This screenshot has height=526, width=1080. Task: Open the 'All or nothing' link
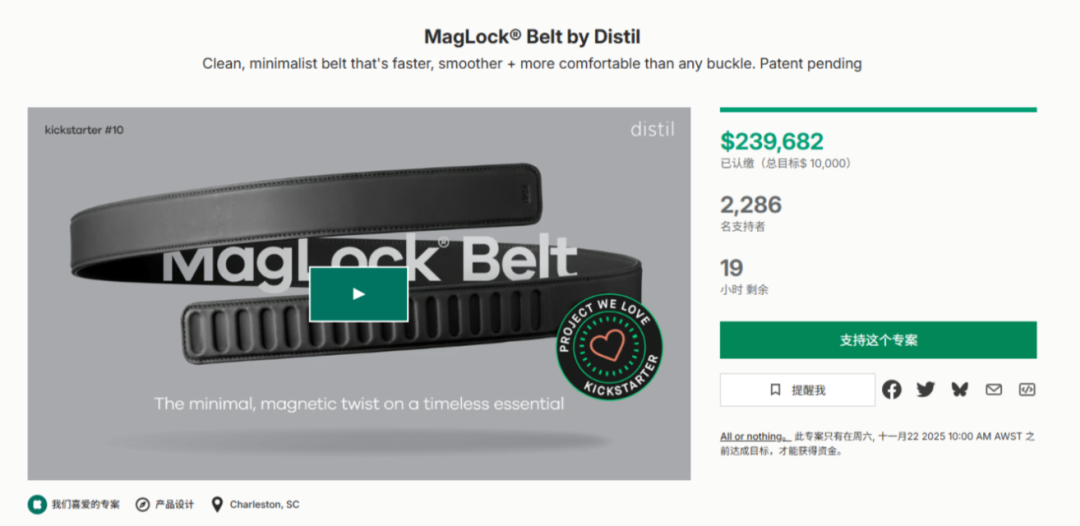click(x=752, y=437)
